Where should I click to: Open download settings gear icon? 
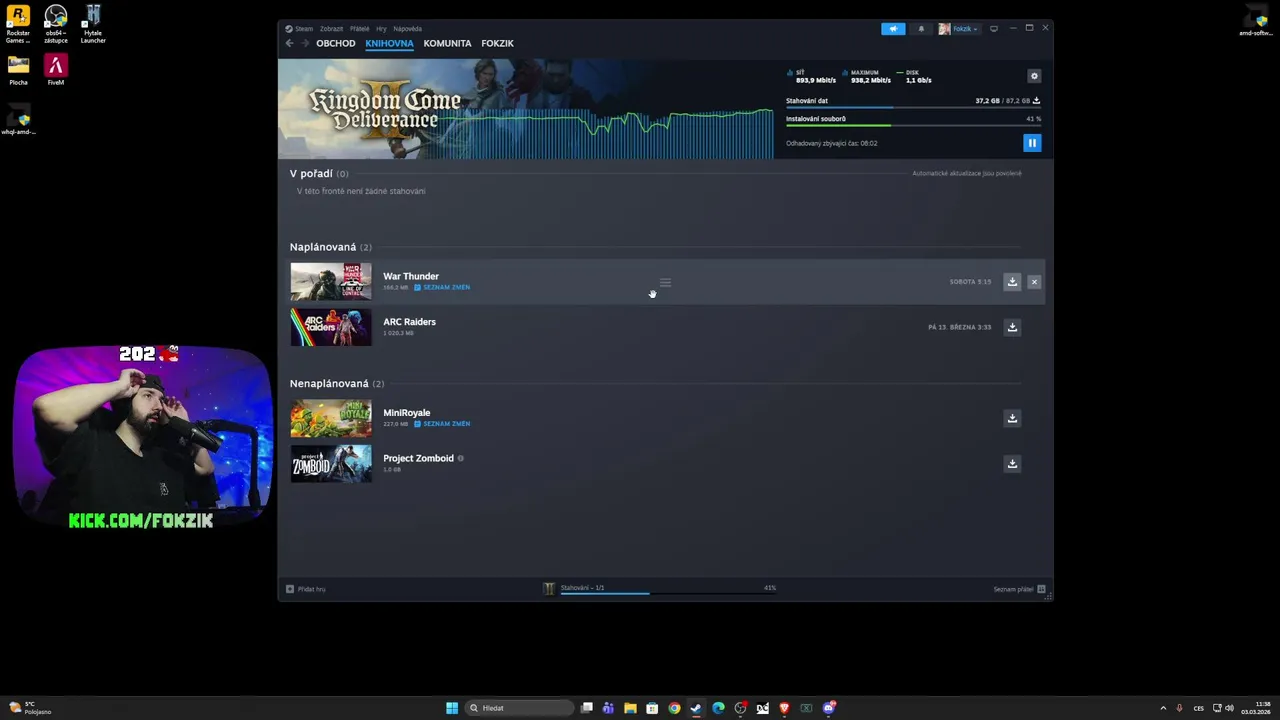[1034, 76]
